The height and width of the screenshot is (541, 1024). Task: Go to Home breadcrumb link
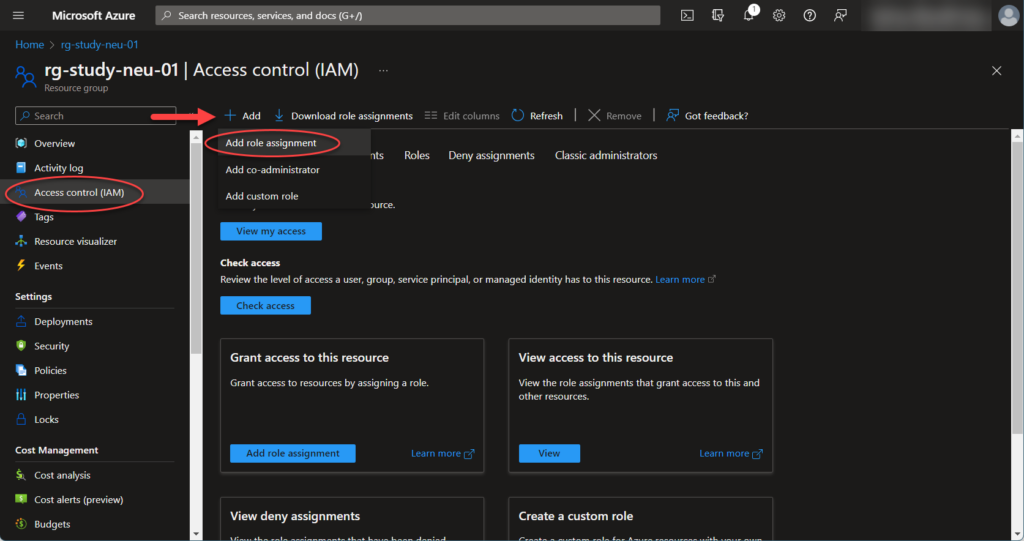(x=29, y=44)
